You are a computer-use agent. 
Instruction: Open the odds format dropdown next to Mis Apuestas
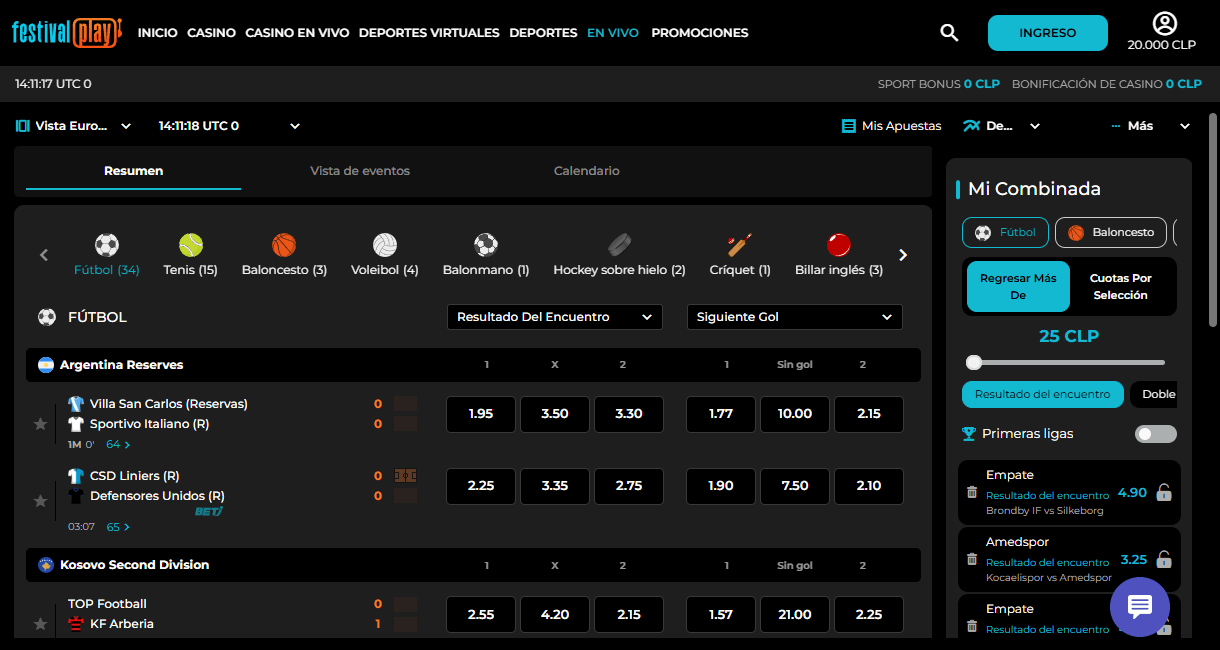click(1002, 126)
